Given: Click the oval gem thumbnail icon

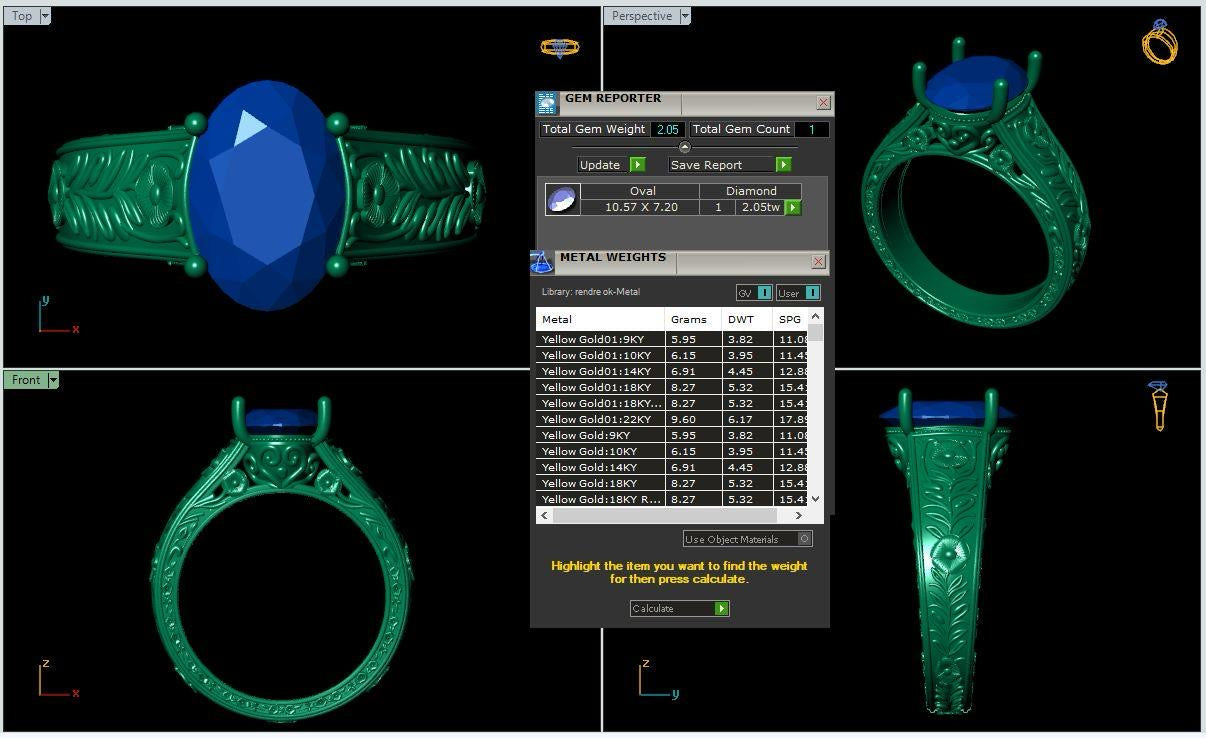Looking at the screenshot, I should (561, 199).
